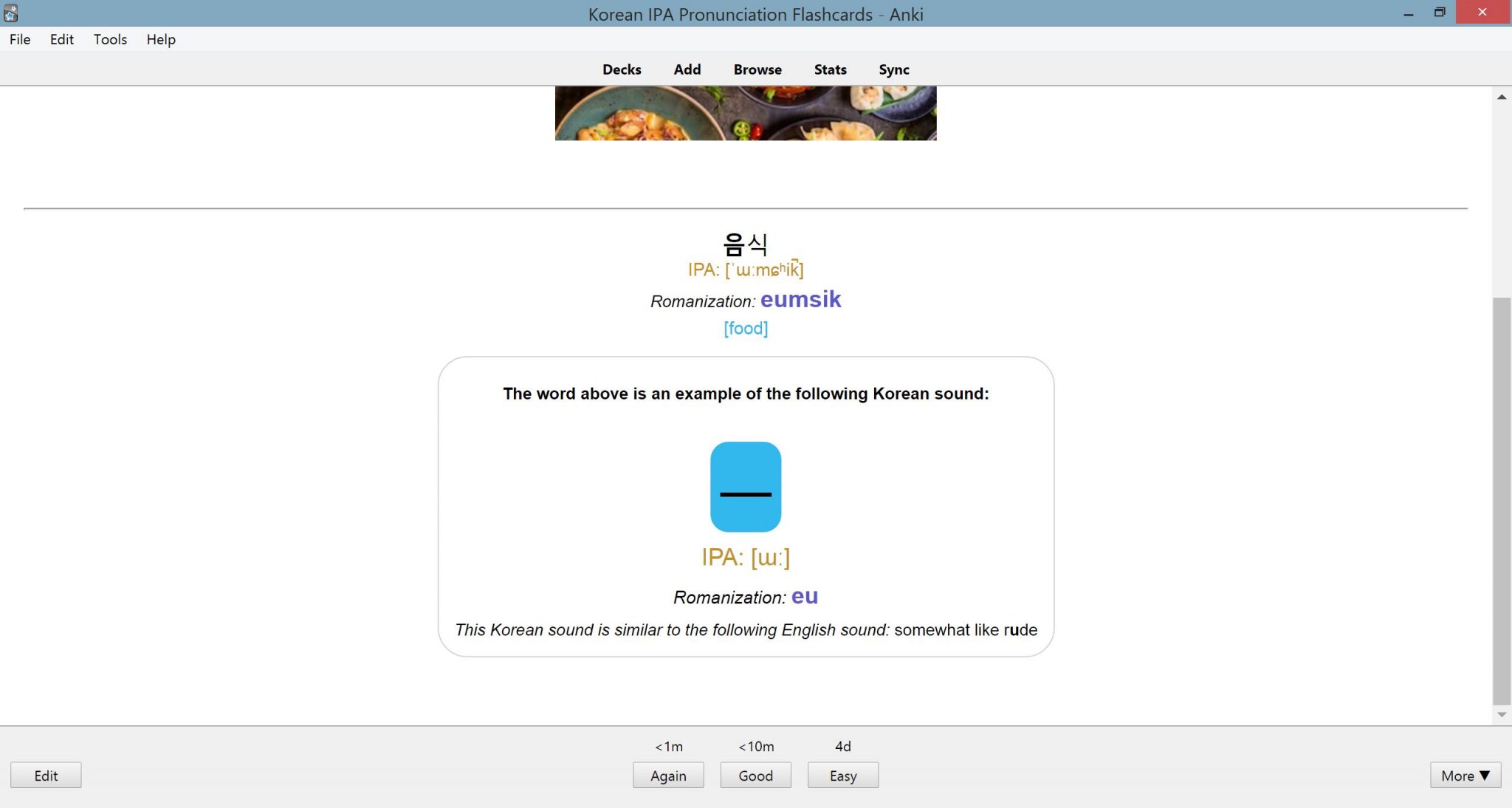
Task: Open the Help menu
Action: (x=161, y=39)
